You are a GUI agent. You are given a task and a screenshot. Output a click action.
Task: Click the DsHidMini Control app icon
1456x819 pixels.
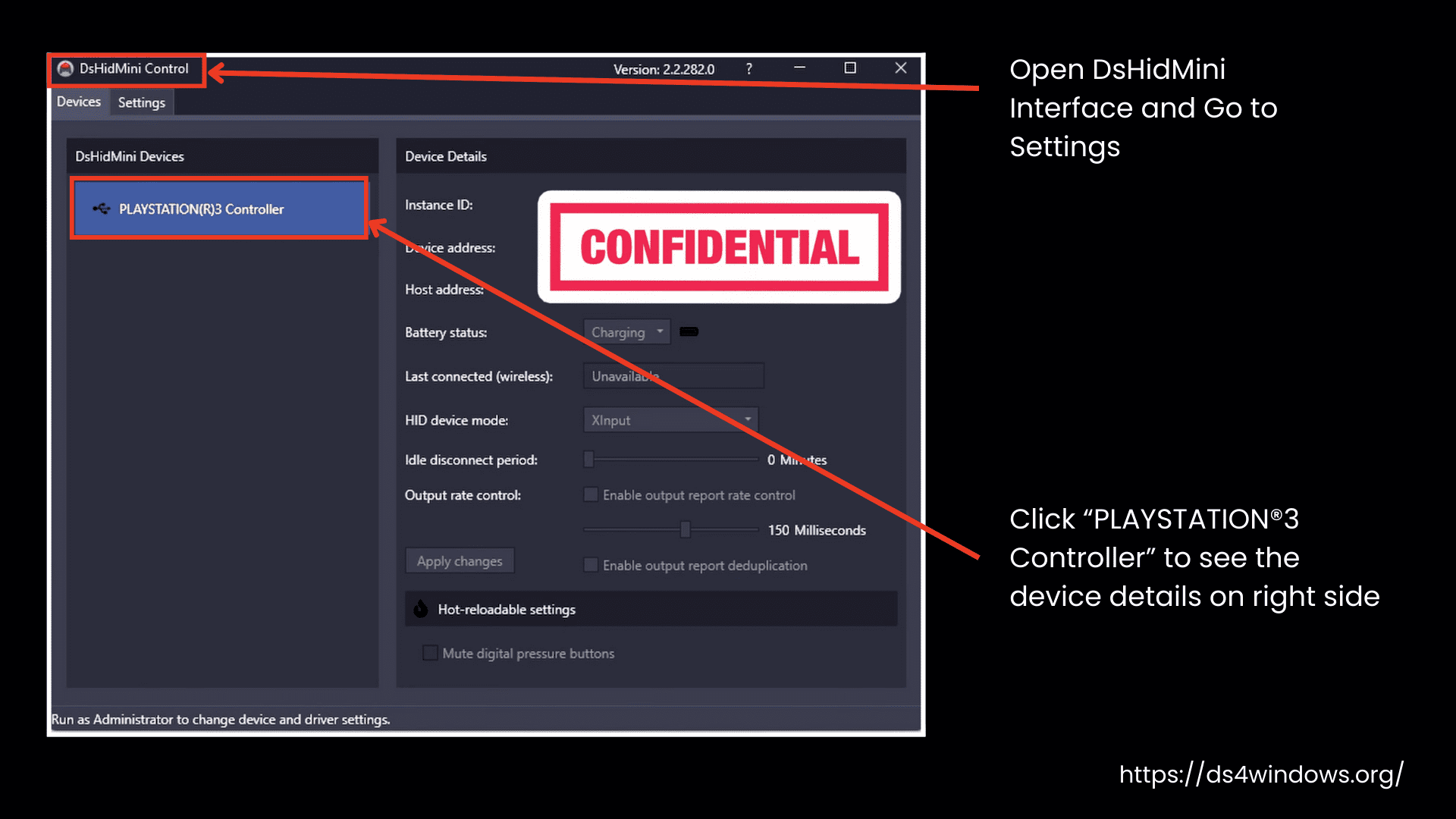click(66, 69)
